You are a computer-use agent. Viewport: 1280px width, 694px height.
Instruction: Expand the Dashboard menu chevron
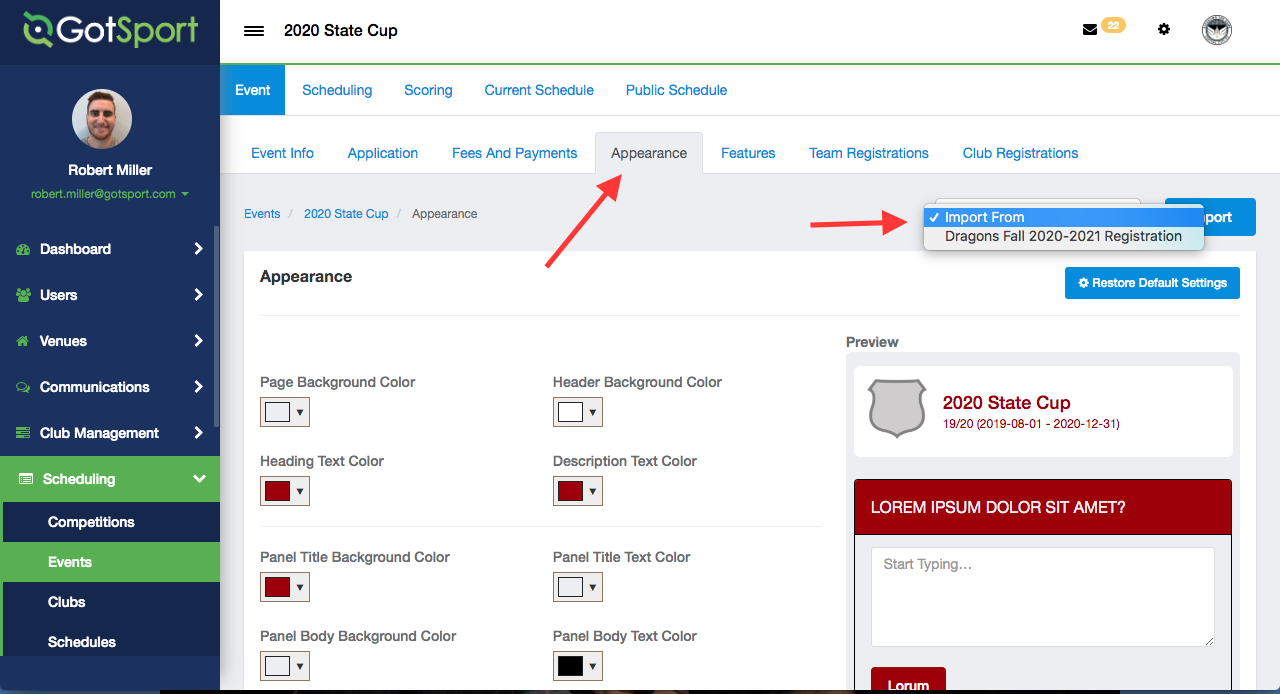pos(198,249)
